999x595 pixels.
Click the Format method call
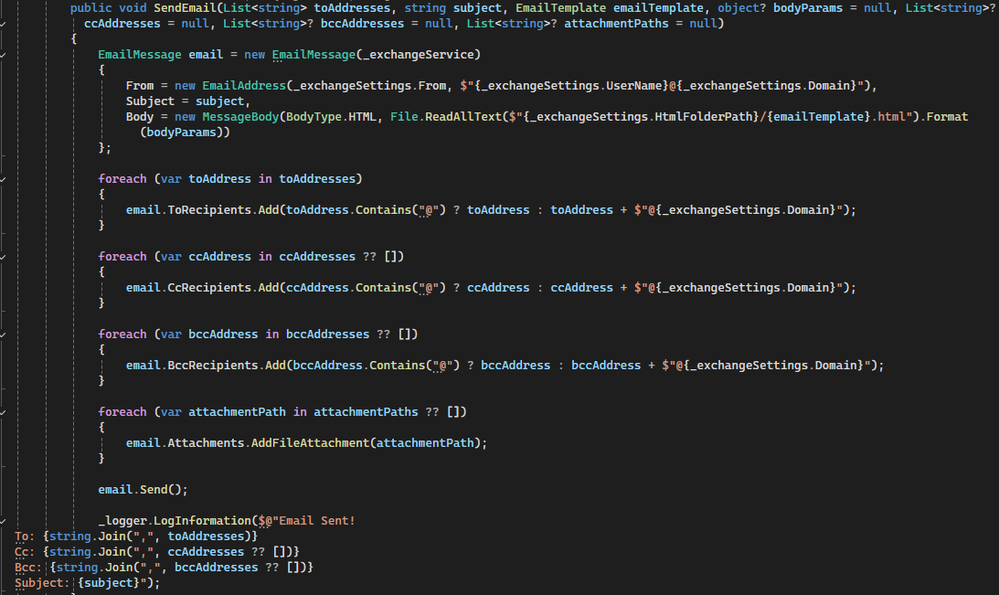(x=947, y=117)
